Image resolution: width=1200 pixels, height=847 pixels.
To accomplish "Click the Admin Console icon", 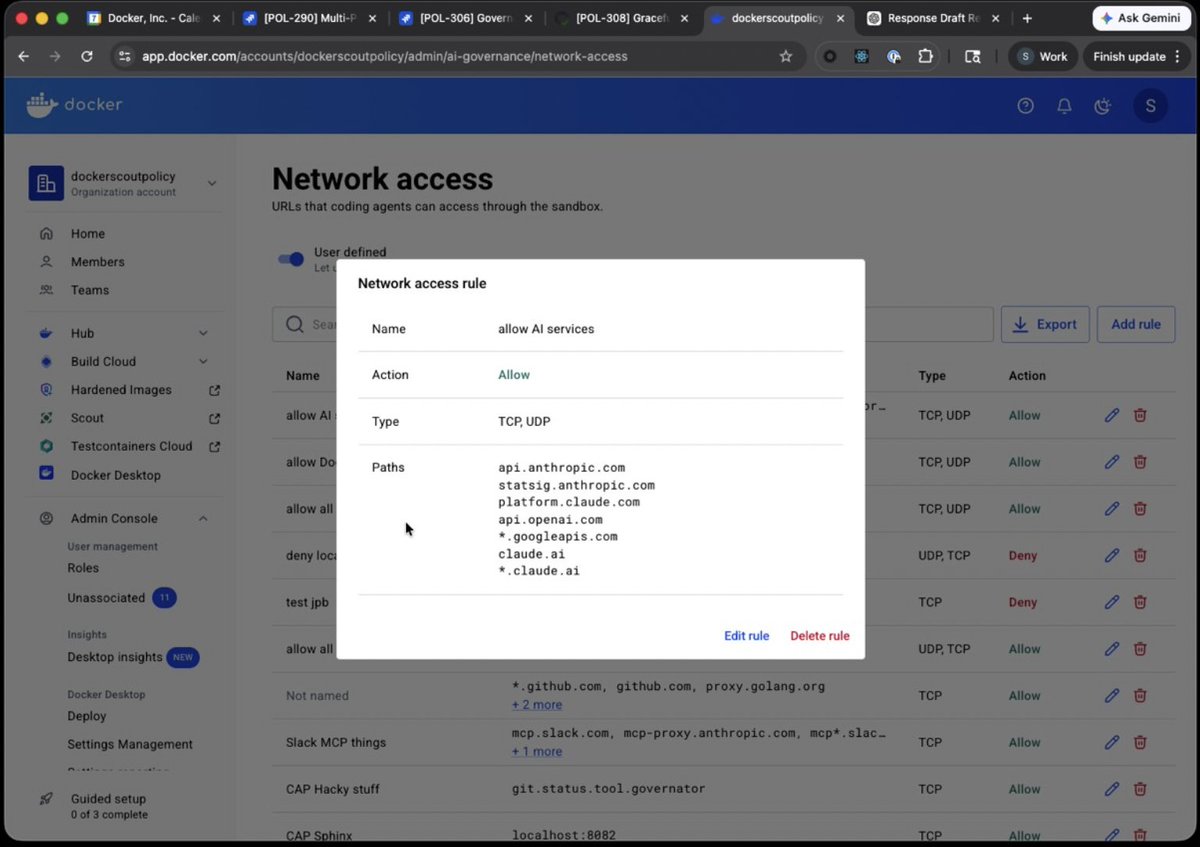I will (46, 519).
